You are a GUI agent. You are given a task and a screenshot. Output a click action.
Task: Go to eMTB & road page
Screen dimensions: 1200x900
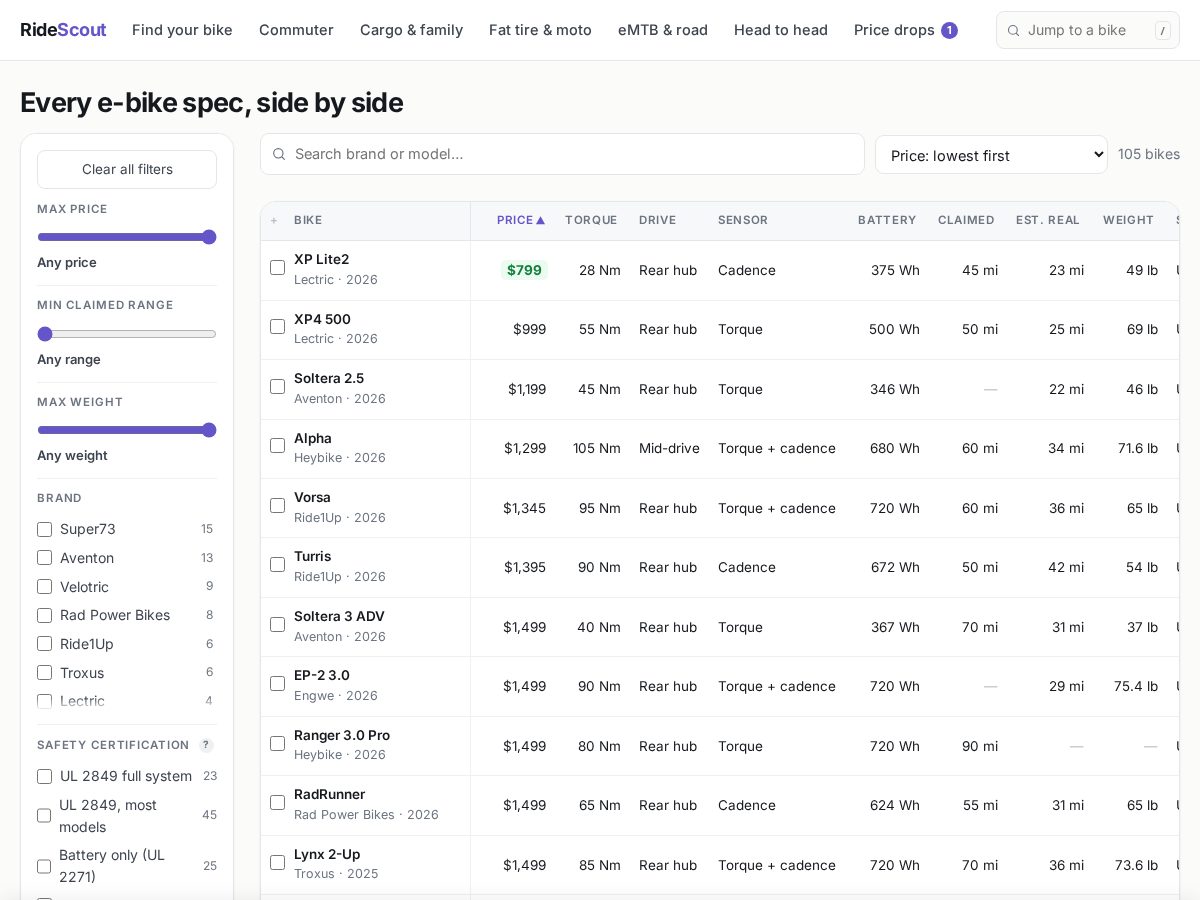663,30
